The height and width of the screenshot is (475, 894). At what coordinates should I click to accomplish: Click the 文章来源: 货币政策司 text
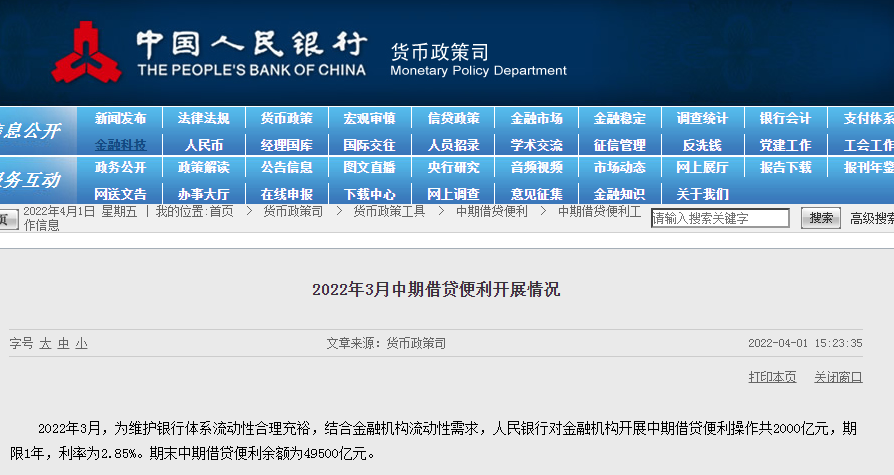click(386, 343)
